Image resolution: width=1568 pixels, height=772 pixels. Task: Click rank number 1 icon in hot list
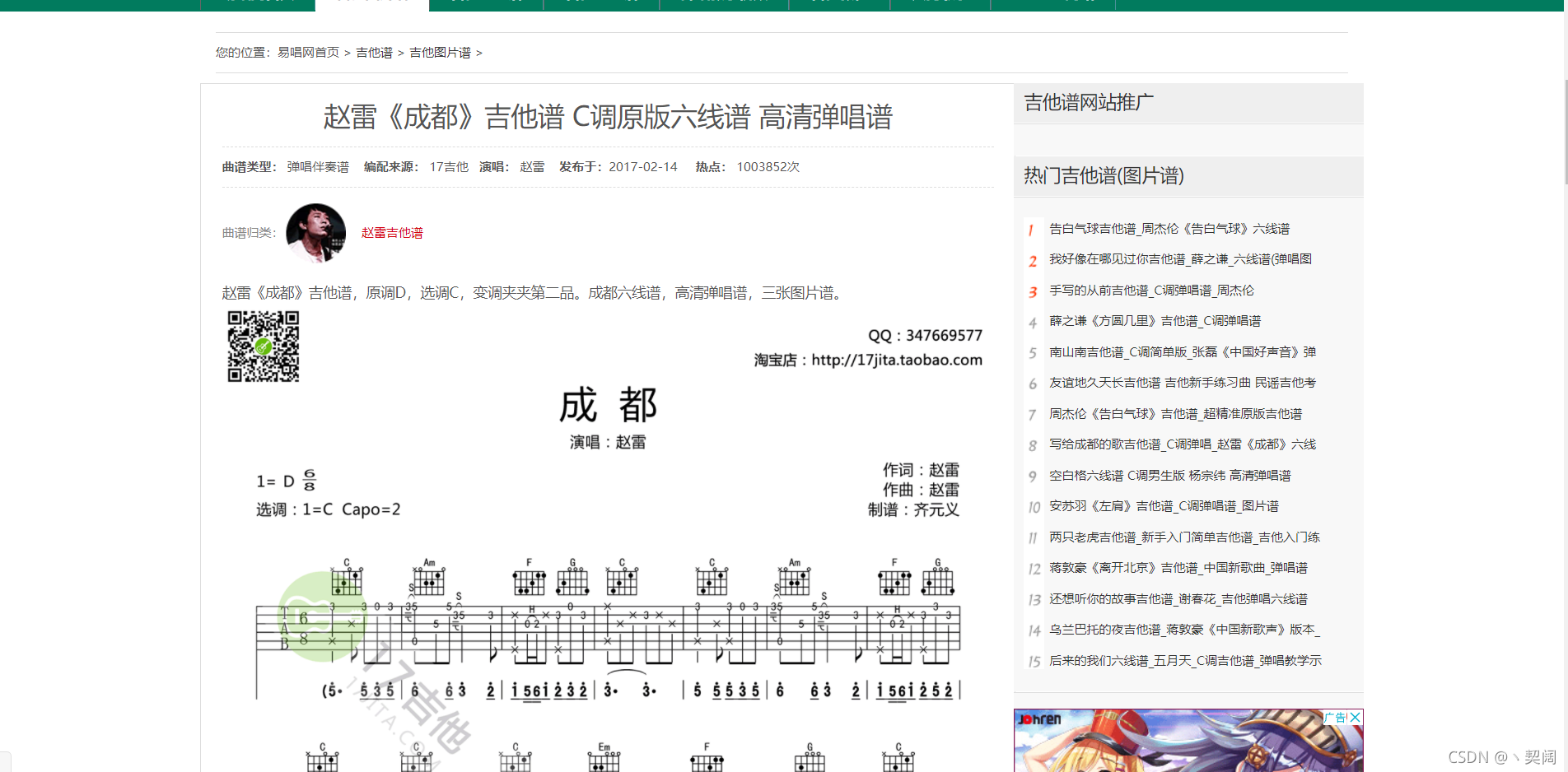1031,230
